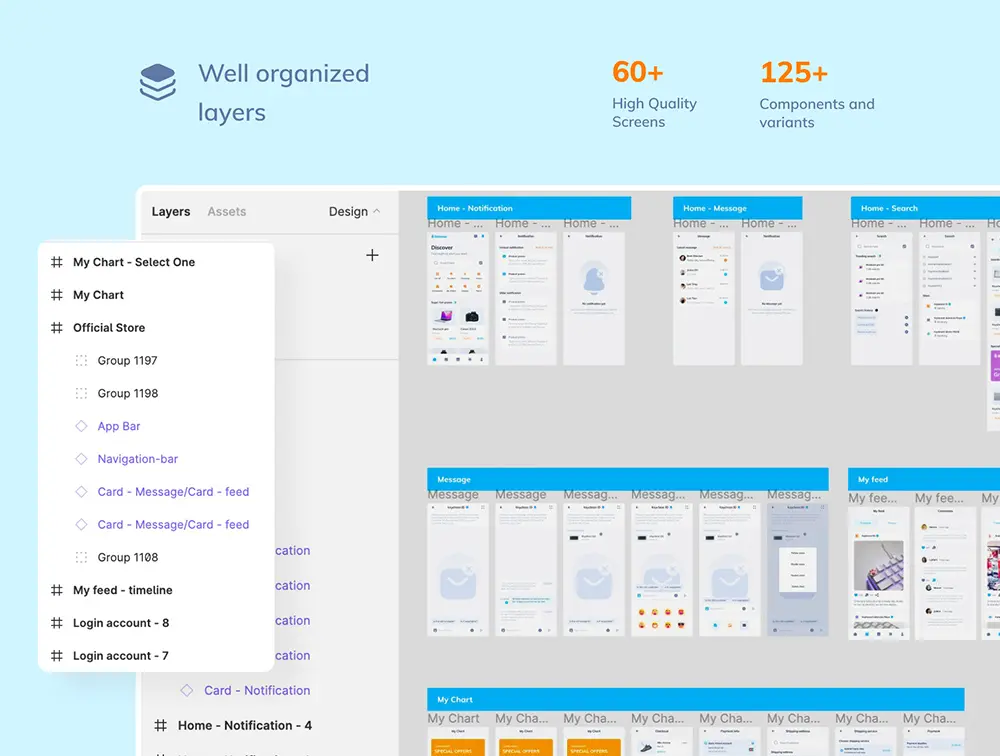Click the frame icon beside My Chart - Select One

point(57,262)
